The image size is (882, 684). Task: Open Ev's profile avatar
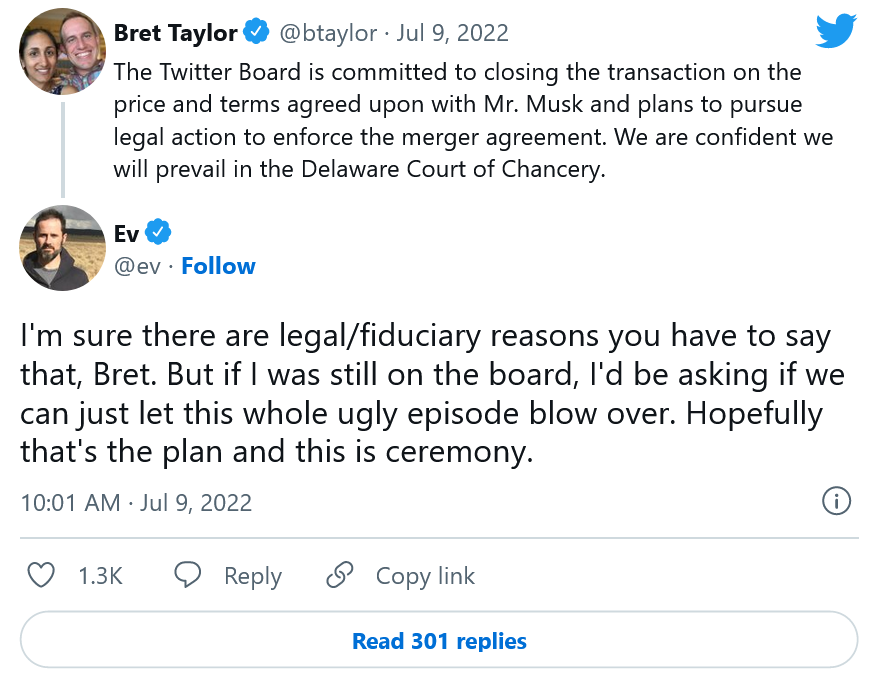63,248
